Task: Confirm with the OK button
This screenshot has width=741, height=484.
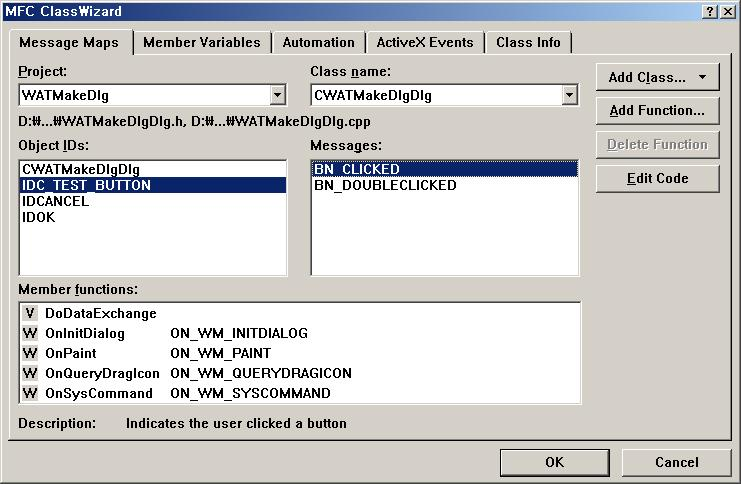Action: tap(554, 462)
